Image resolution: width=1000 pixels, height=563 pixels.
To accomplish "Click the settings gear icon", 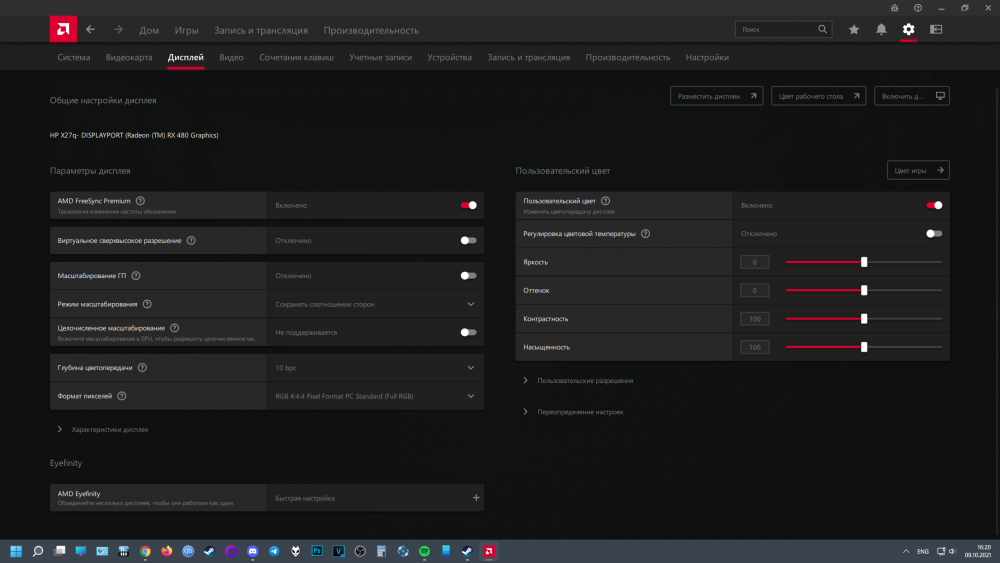I will pos(908,30).
